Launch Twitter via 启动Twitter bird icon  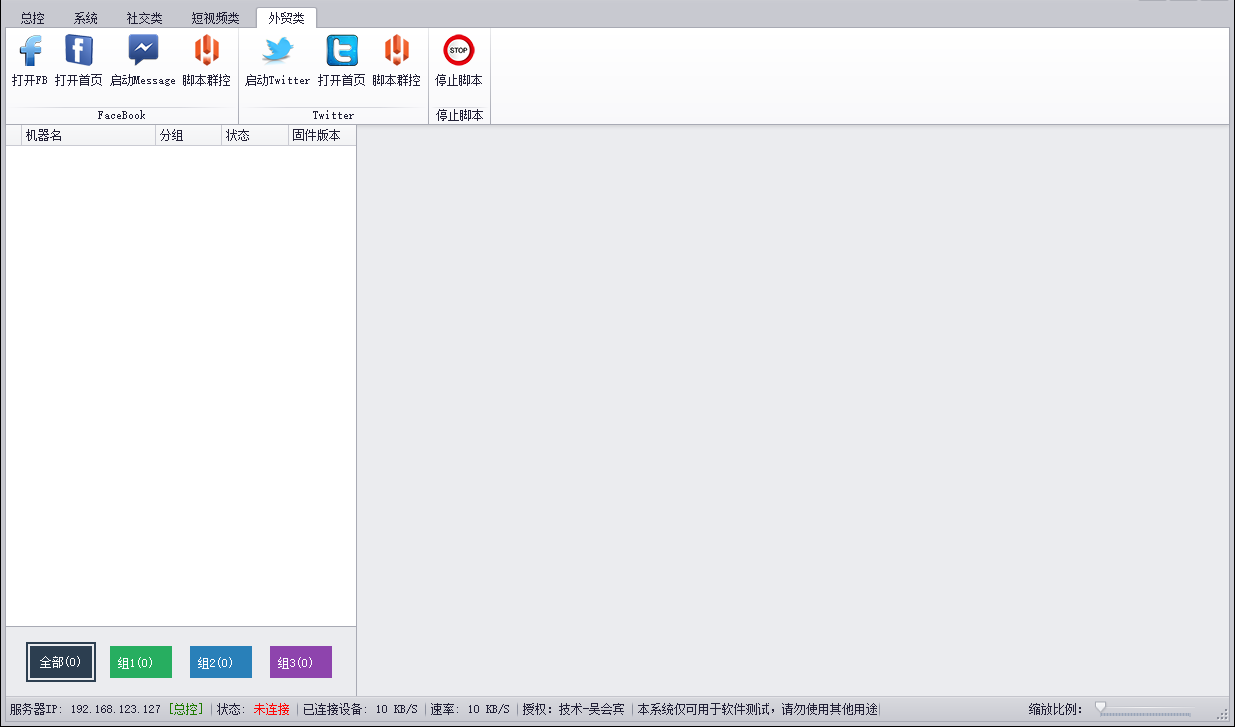[x=278, y=61]
